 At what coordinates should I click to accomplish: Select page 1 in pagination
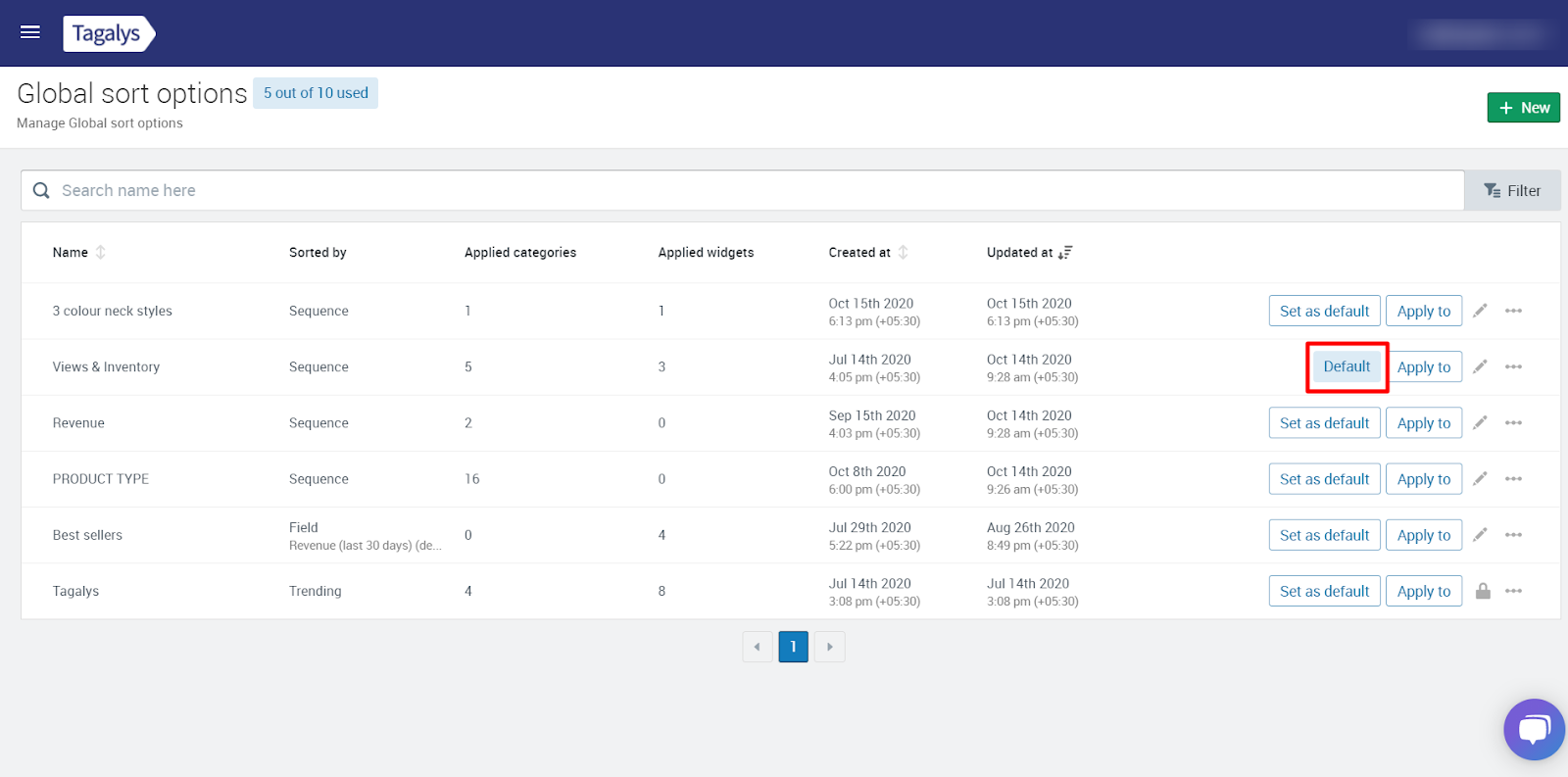tap(793, 647)
